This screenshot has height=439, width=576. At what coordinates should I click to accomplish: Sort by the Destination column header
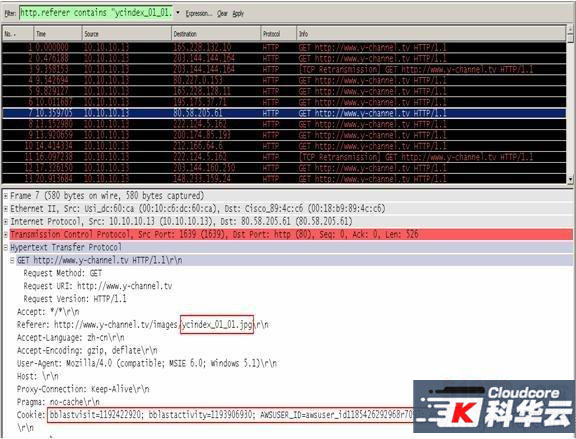coord(216,34)
